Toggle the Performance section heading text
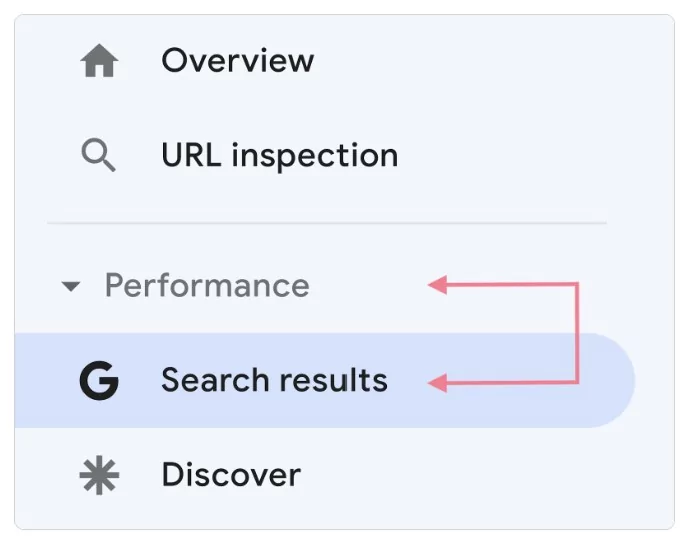 pos(207,286)
